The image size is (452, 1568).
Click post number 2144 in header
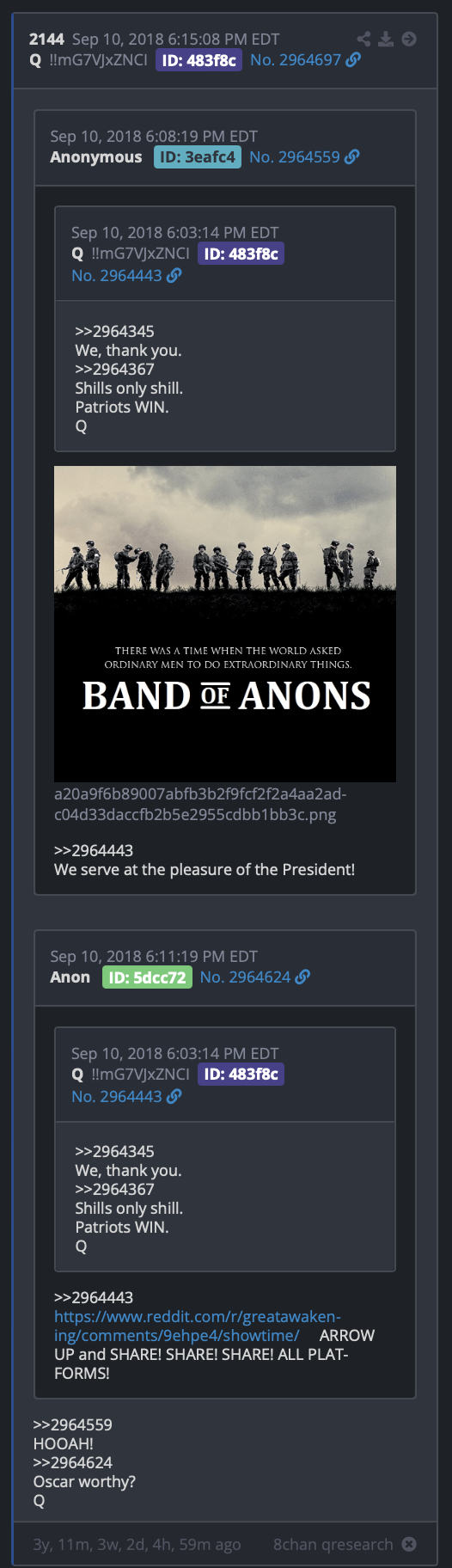[46, 39]
